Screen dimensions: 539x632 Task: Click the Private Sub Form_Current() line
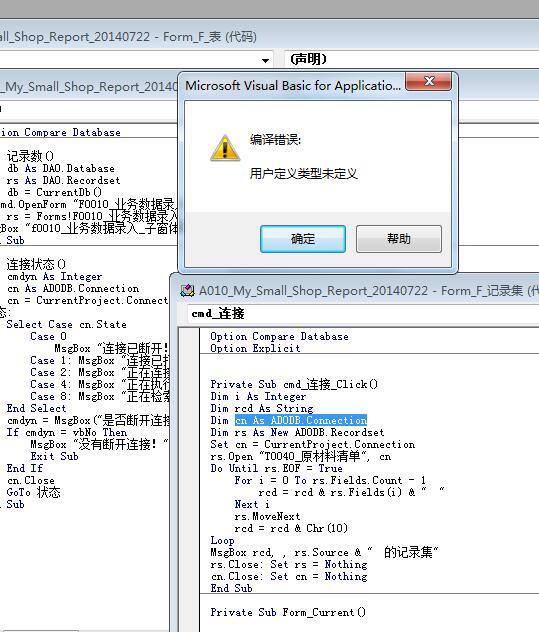click(x=288, y=612)
